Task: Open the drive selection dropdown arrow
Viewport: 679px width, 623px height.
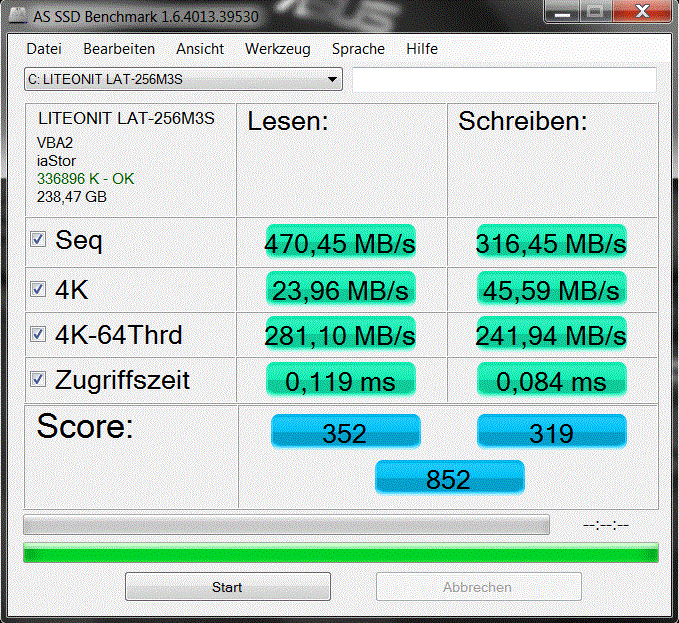Action: [x=332, y=79]
